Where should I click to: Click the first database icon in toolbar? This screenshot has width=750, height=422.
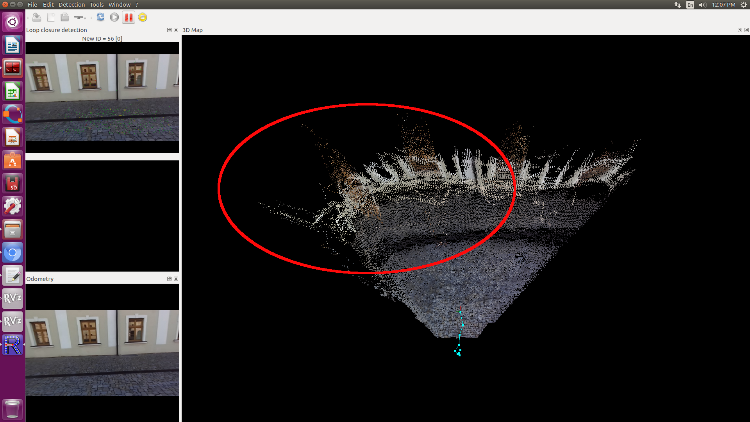36,17
